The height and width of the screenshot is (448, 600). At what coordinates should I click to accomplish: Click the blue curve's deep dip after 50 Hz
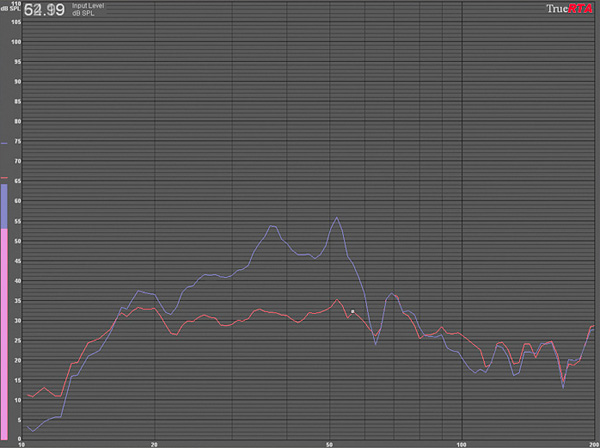(x=376, y=344)
